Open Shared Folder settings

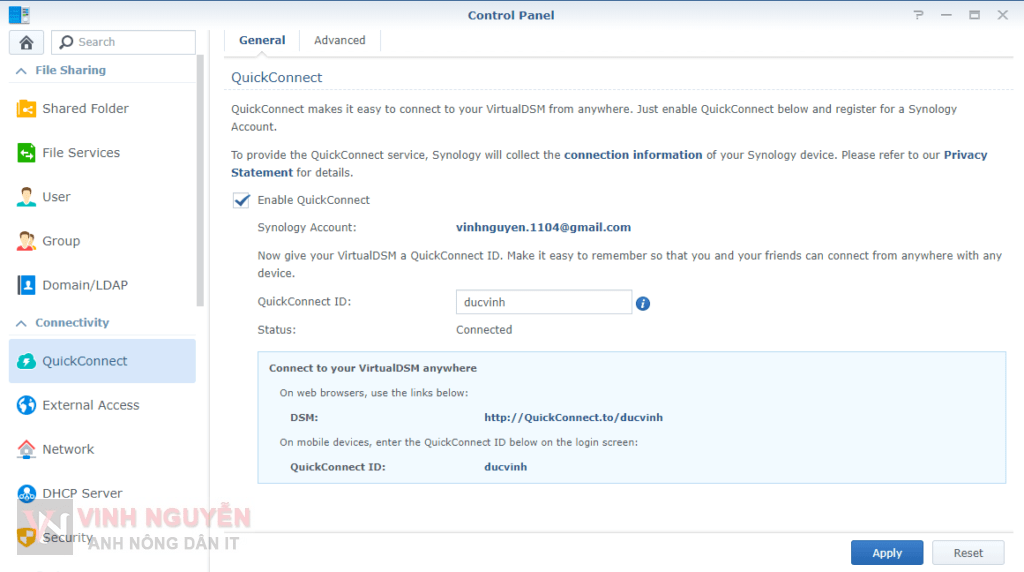click(85, 109)
